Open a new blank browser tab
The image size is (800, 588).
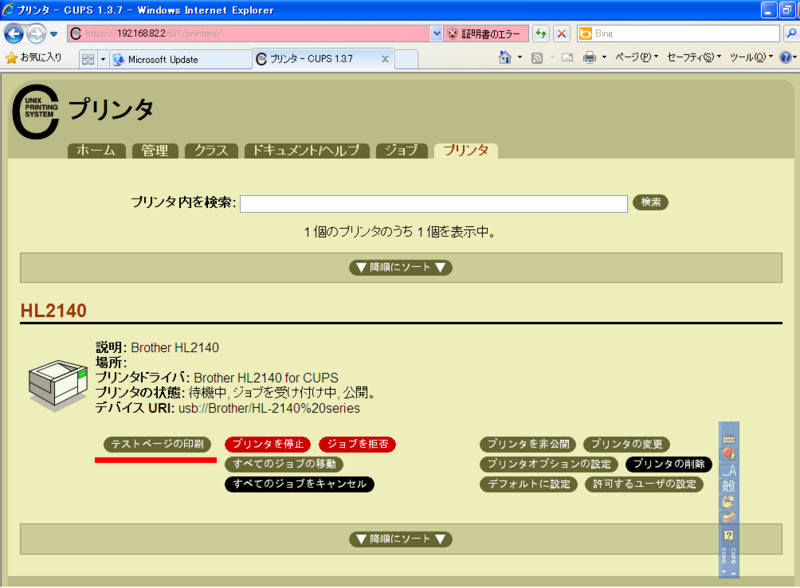[x=406, y=59]
